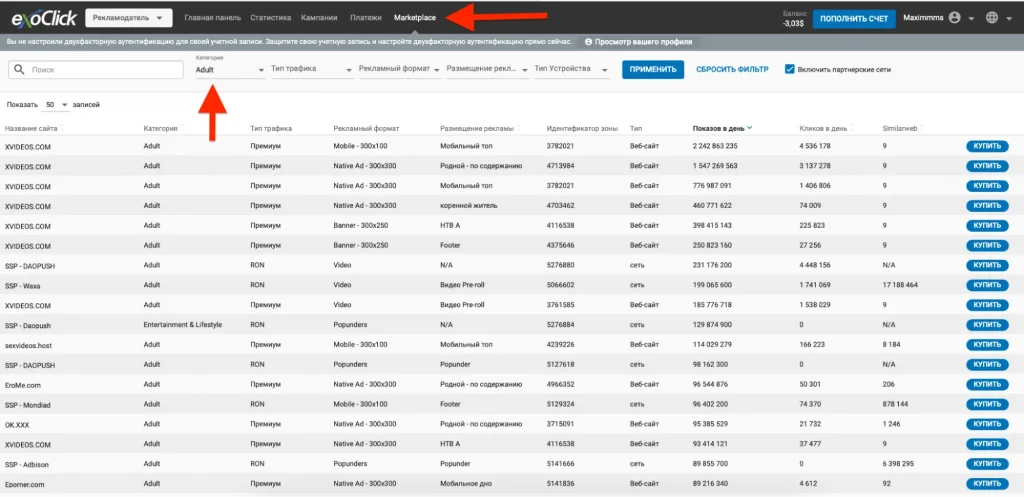1024x497 pixels.
Task: Click the ПРИМЕНИТЬ filter button
Action: click(x=653, y=70)
